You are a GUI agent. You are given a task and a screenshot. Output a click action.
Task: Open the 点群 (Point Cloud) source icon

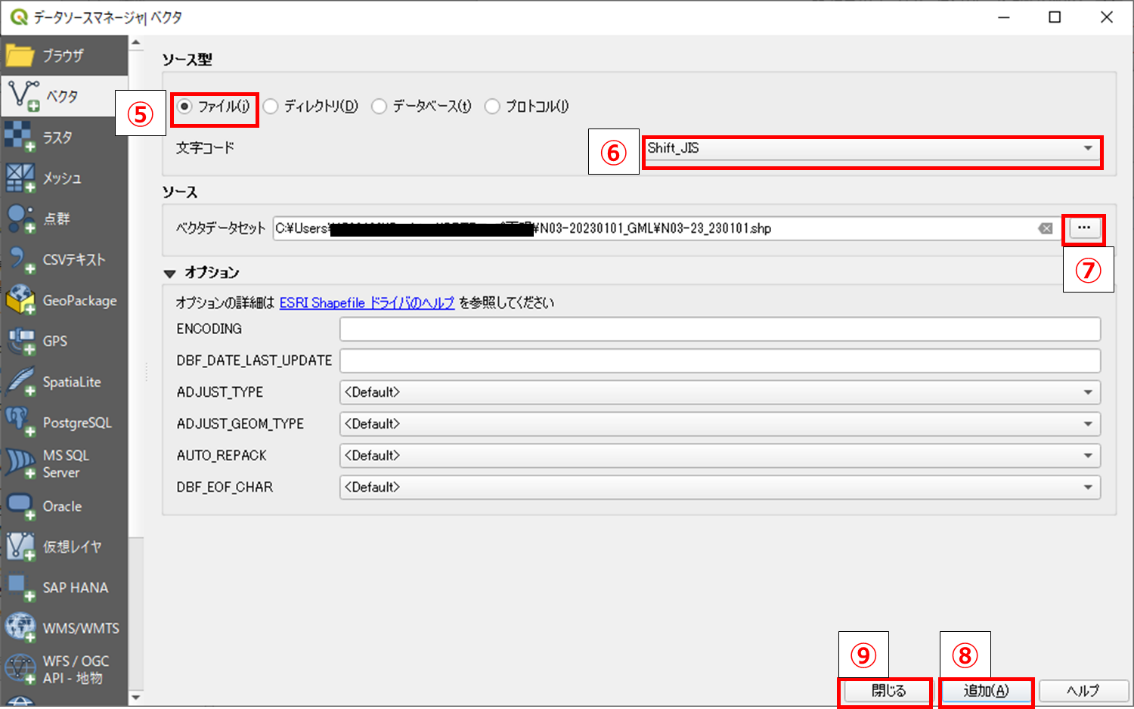(x=20, y=218)
